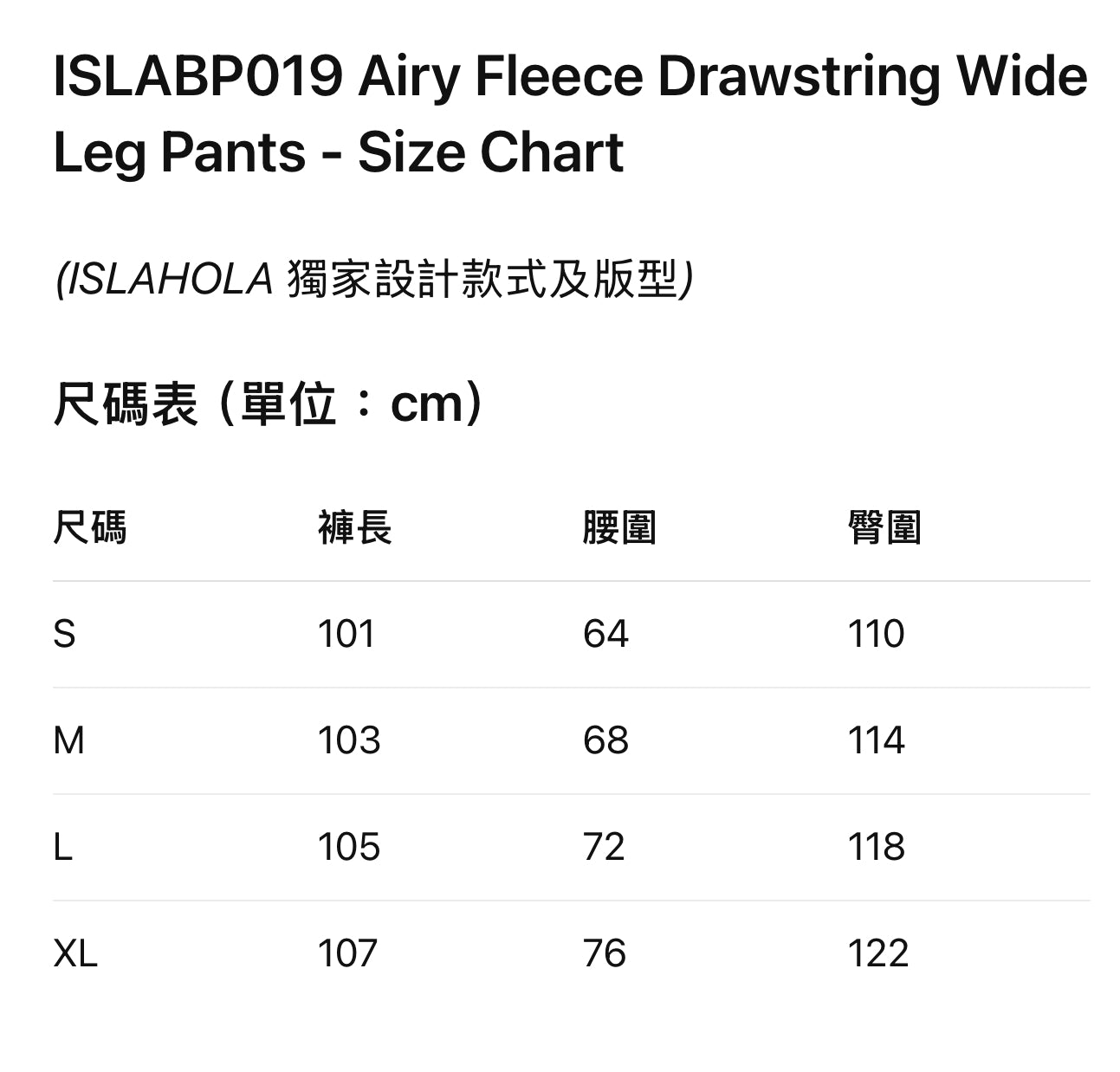Click the XL size row label
The height and width of the screenshot is (1072, 1120).
[x=75, y=954]
